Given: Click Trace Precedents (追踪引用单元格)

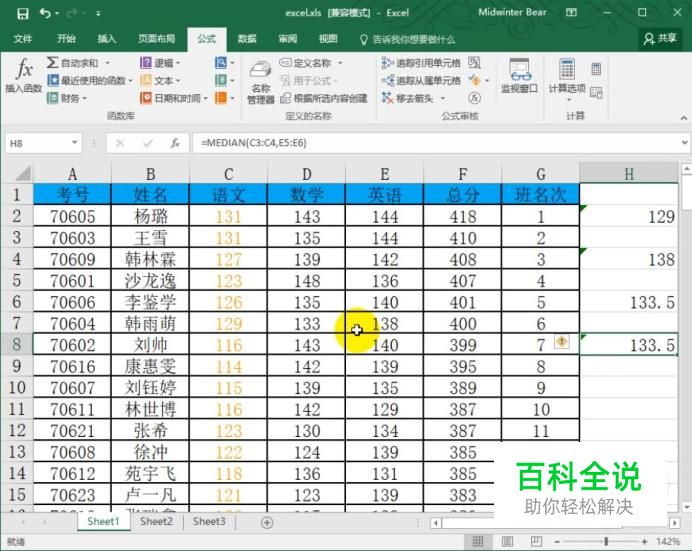Looking at the screenshot, I should (421, 63).
